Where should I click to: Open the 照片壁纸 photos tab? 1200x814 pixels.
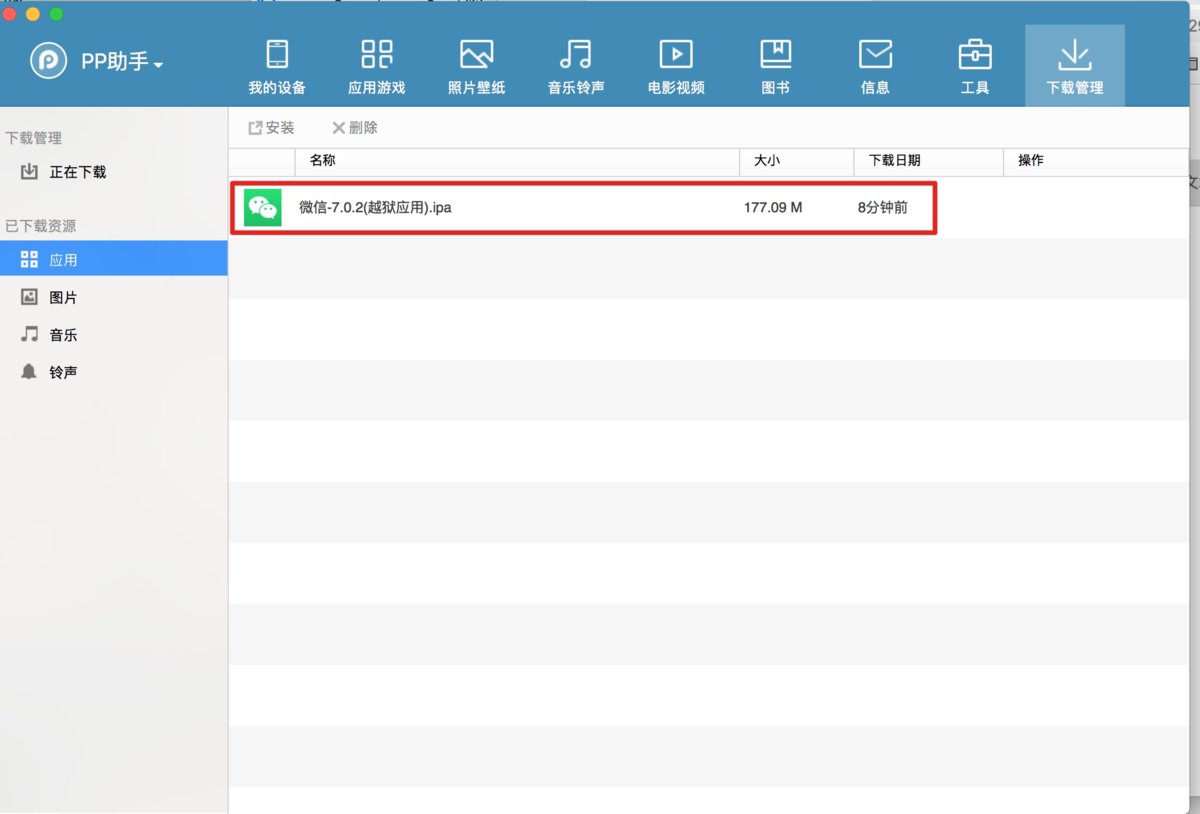476,66
